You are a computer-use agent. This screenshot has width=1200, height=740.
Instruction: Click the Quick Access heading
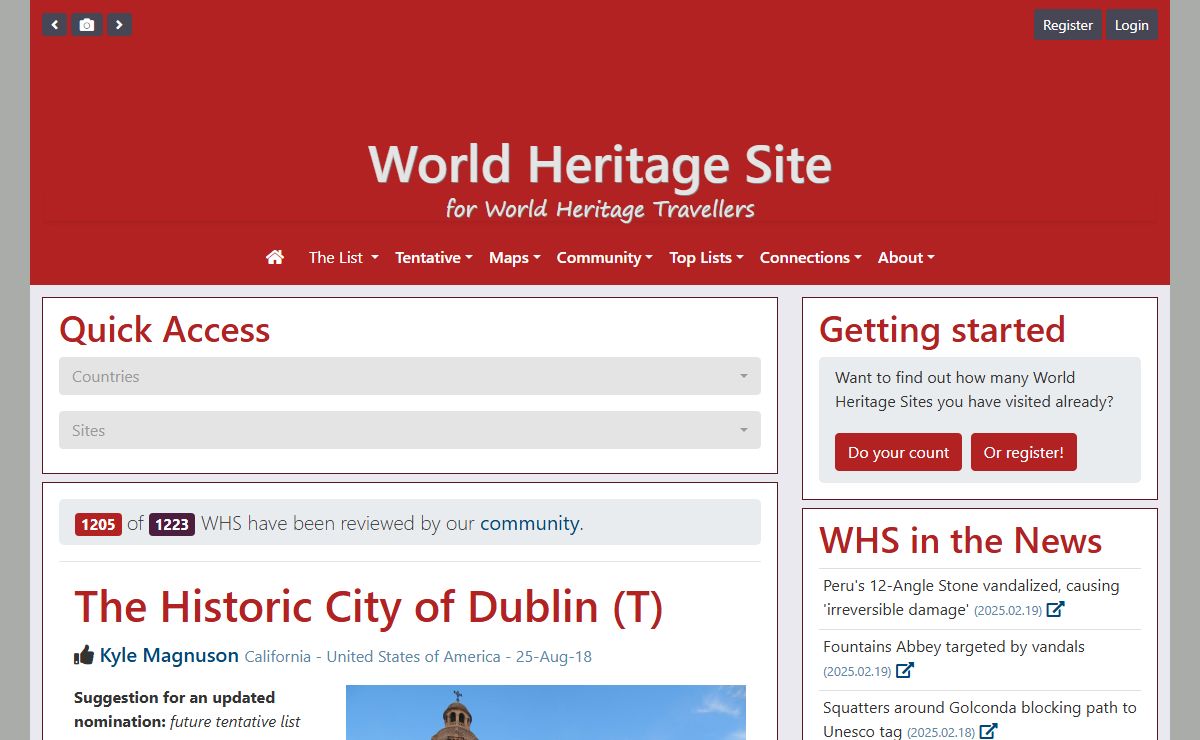coord(165,329)
